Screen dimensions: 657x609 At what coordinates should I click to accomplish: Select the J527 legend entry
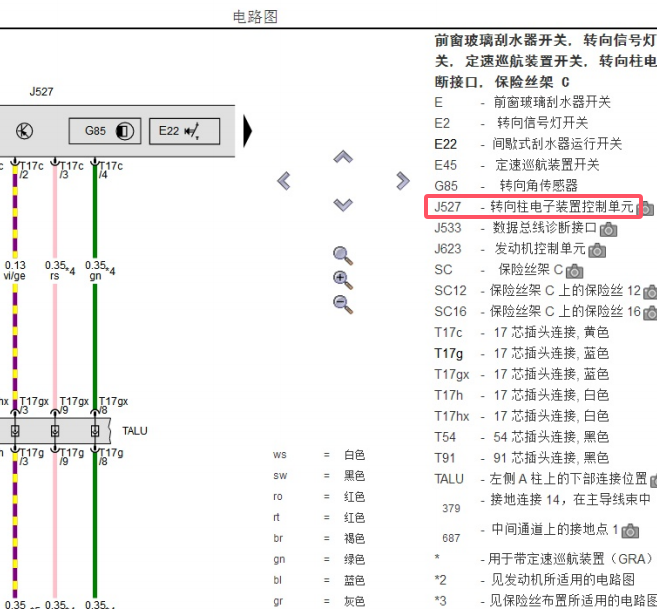[x=533, y=206]
